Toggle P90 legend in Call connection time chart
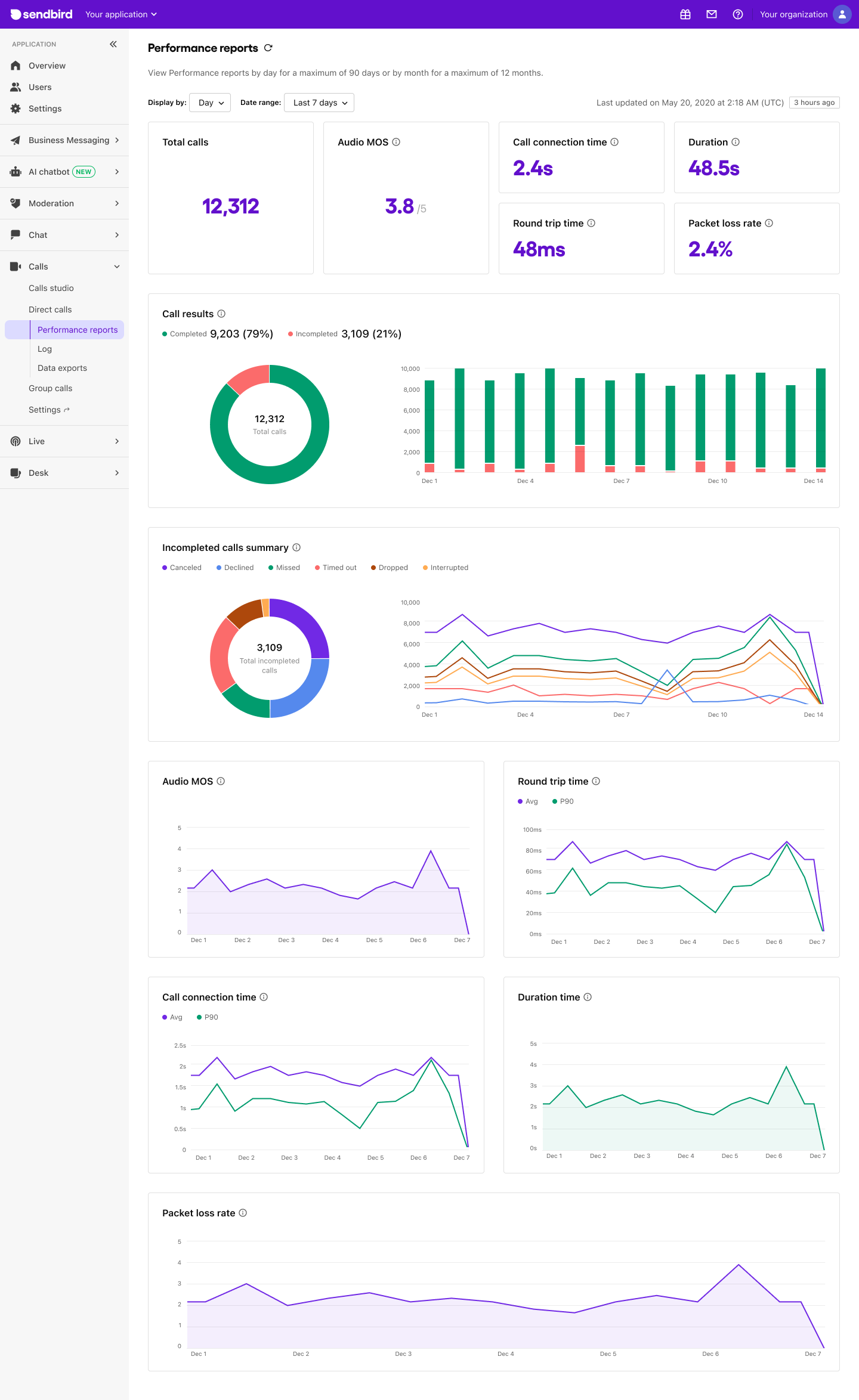This screenshot has width=859, height=1400. pyautogui.click(x=208, y=1017)
